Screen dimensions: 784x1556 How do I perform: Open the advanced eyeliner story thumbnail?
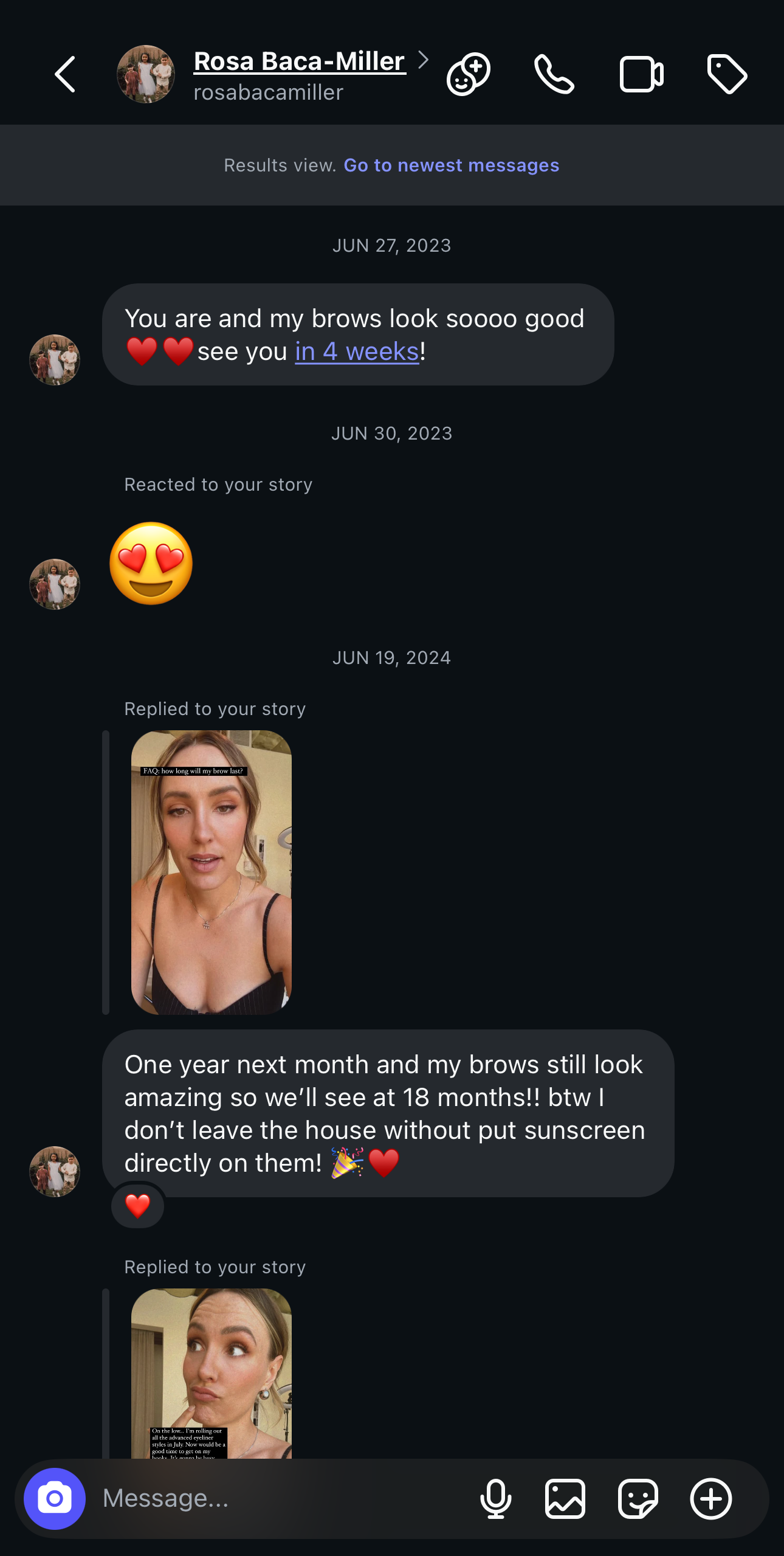(211, 1373)
